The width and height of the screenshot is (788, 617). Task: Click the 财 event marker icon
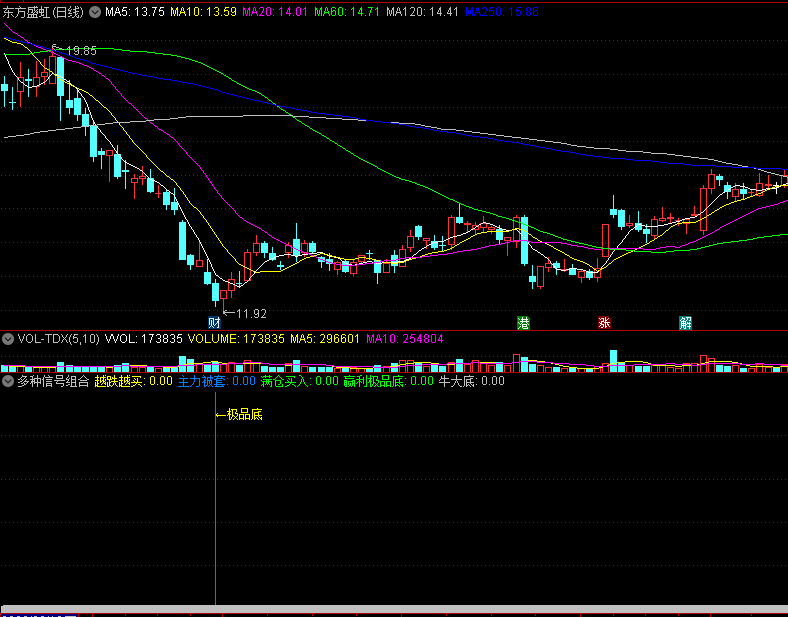pos(215,323)
